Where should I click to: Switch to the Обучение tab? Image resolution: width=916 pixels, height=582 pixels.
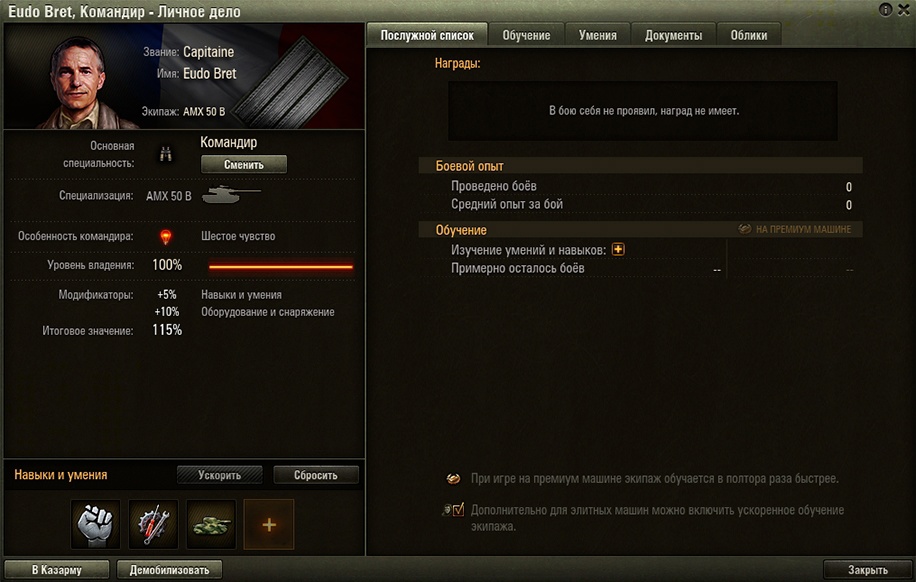526,35
